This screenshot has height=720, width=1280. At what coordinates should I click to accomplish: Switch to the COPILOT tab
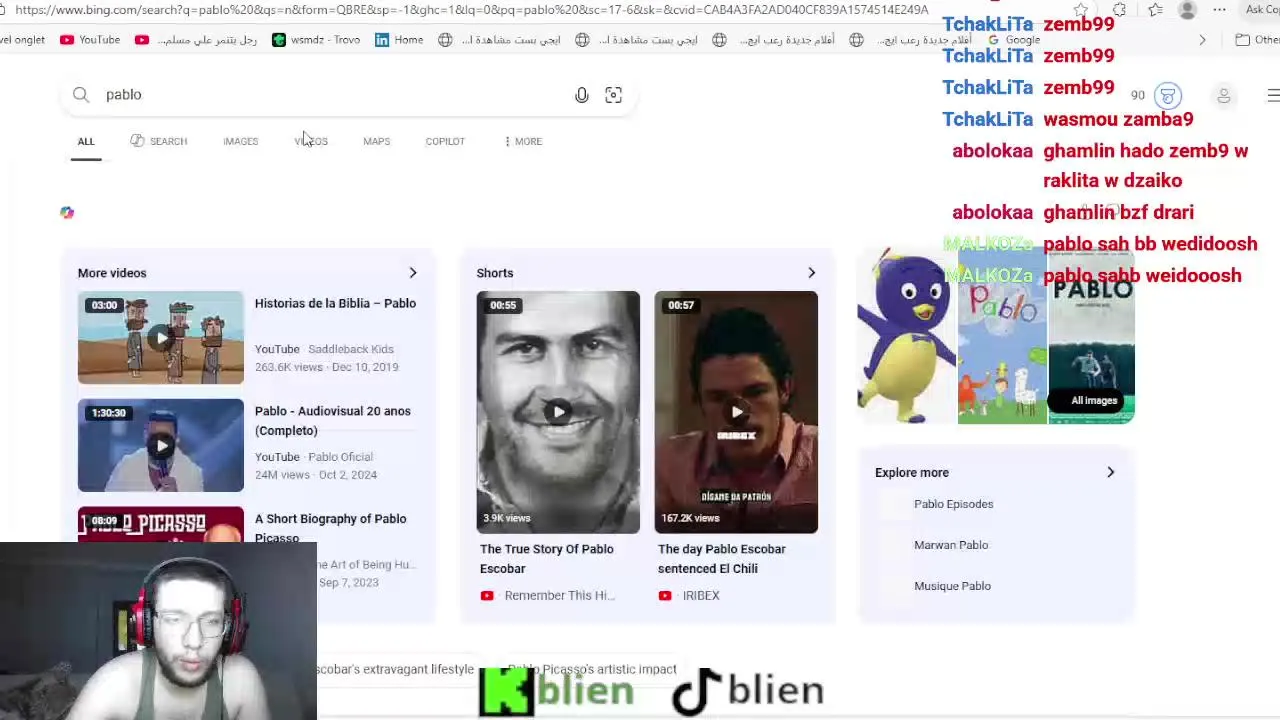445,141
